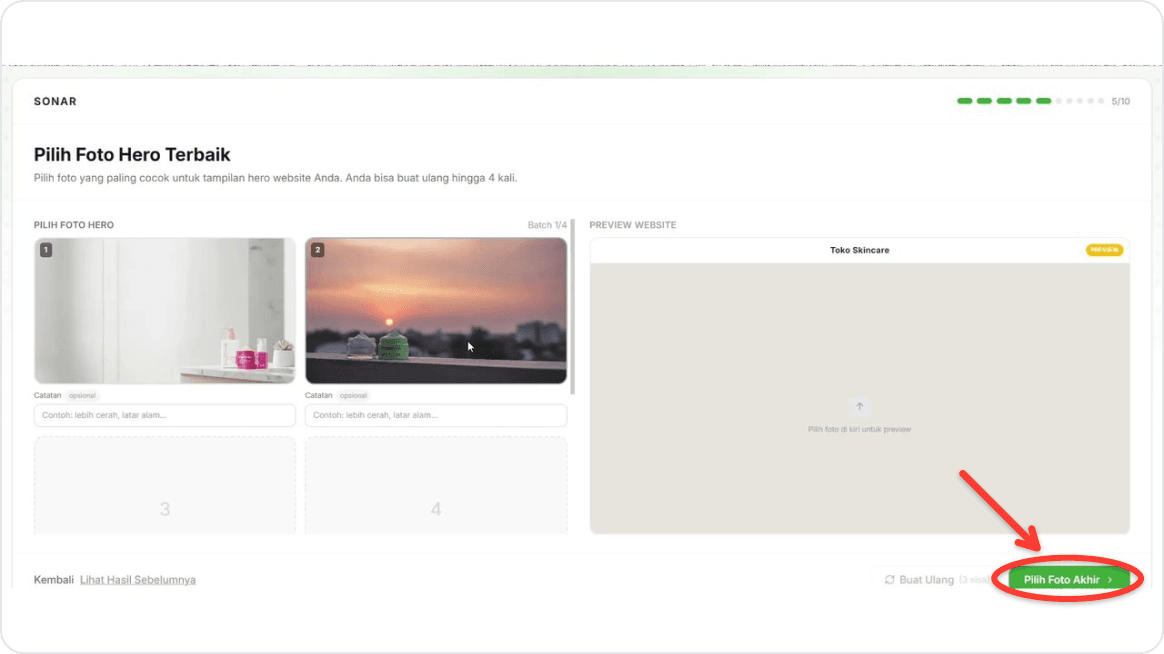The height and width of the screenshot is (654, 1164).
Task: Select hero photo 1 with pink skincare bottles
Action: tap(165, 310)
